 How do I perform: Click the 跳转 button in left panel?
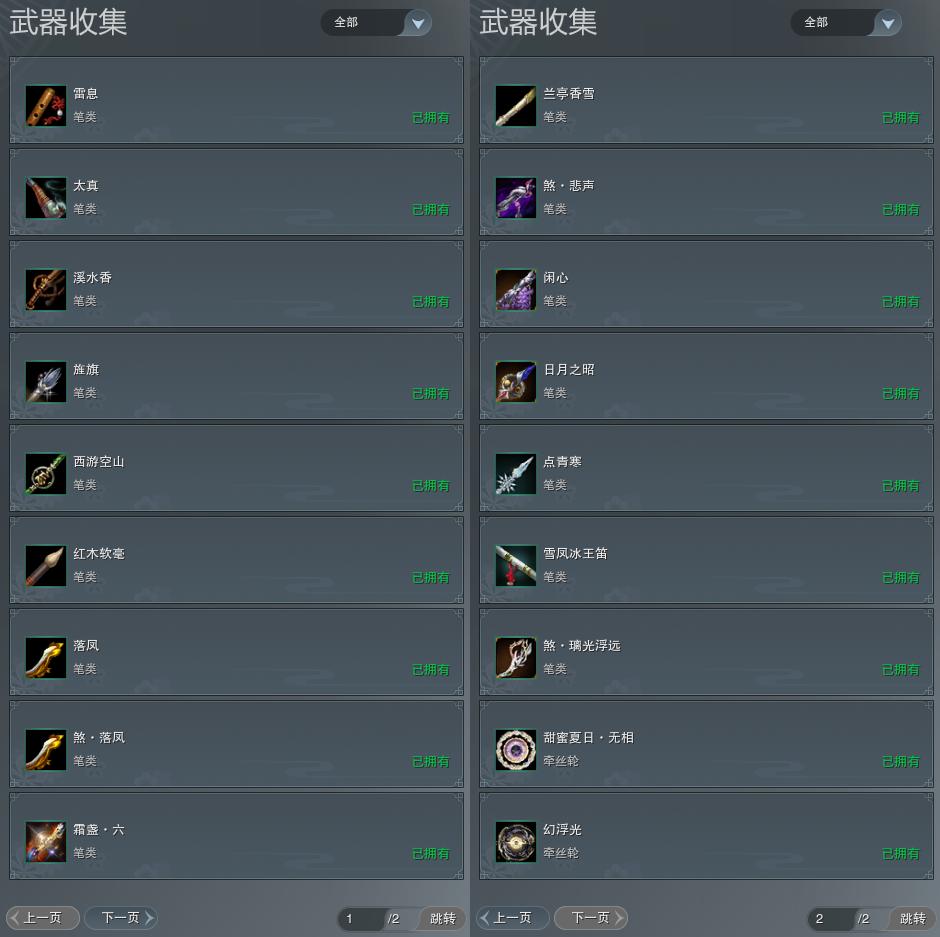tap(443, 918)
